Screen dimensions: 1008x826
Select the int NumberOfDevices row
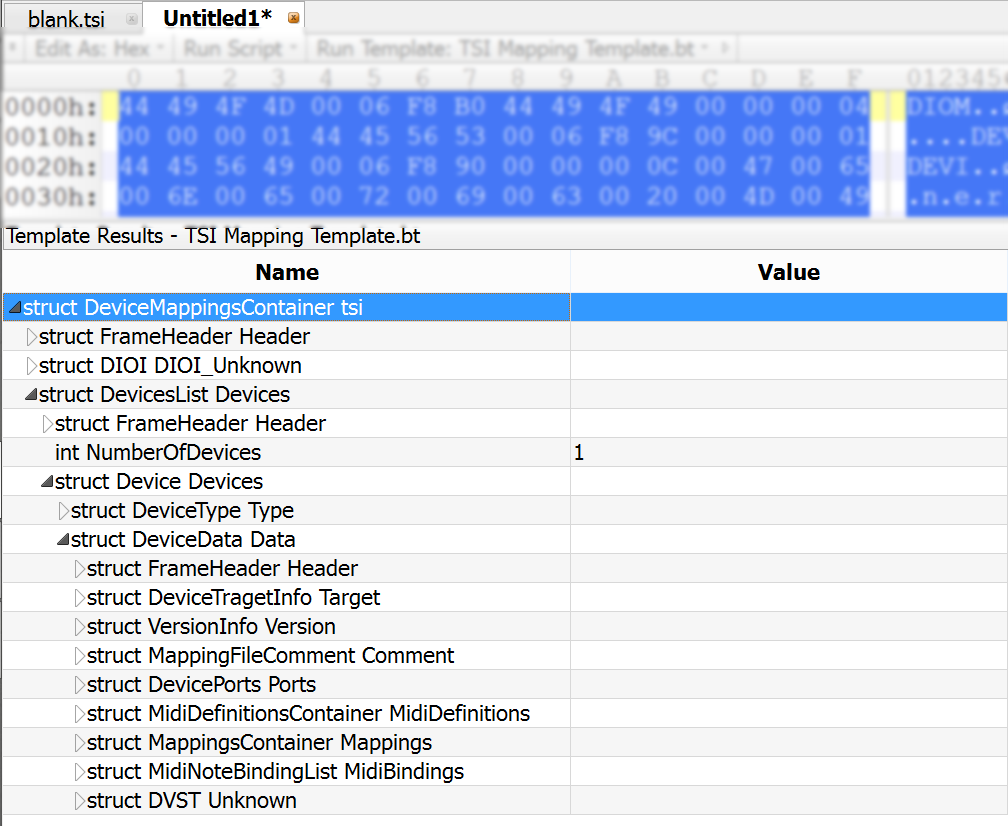click(x=158, y=453)
